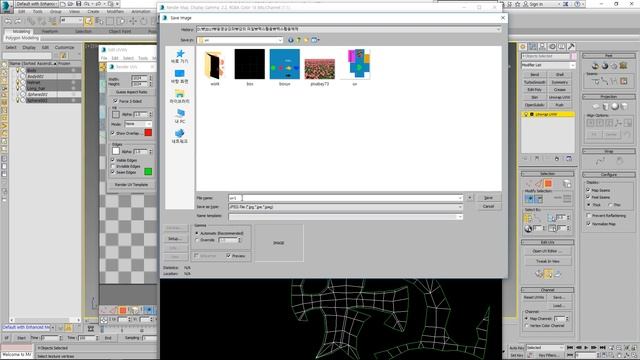Go up one folder level in Save Image
Viewport: 640px width, 360px height.
point(298,40)
